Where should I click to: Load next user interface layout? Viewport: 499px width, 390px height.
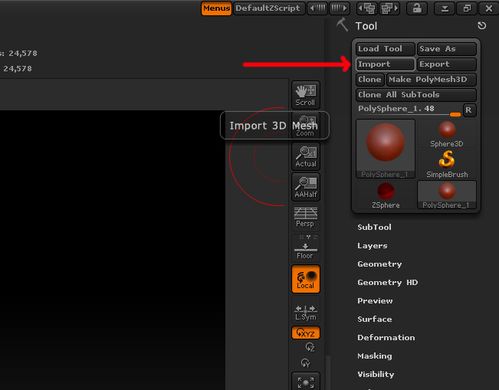(x=339, y=8)
